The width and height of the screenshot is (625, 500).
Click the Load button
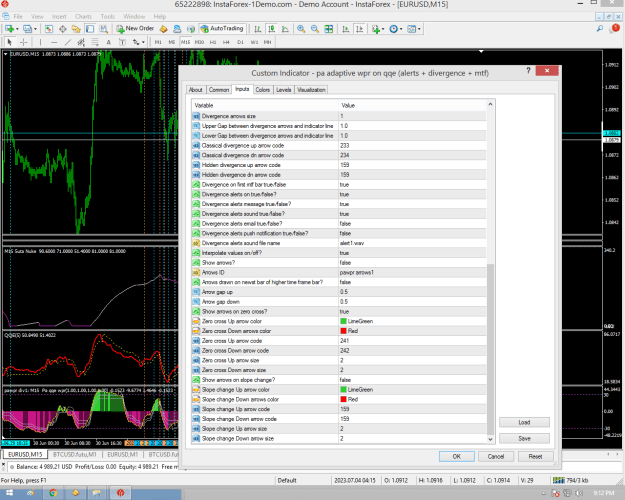524,422
